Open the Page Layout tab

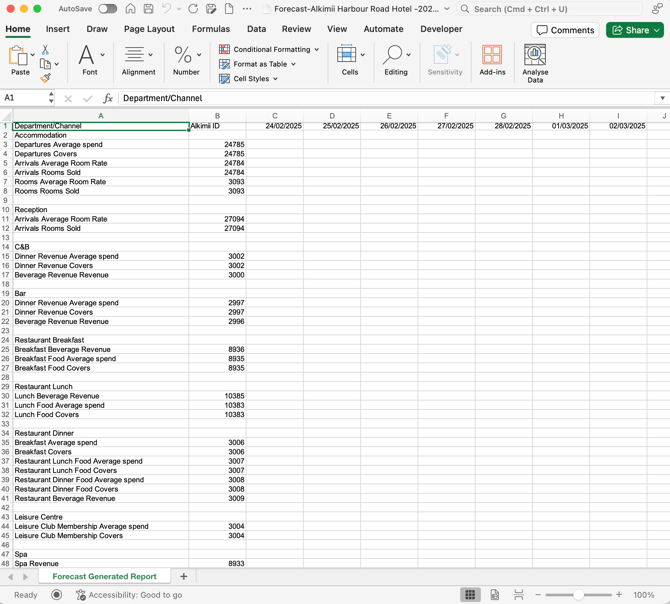click(149, 29)
